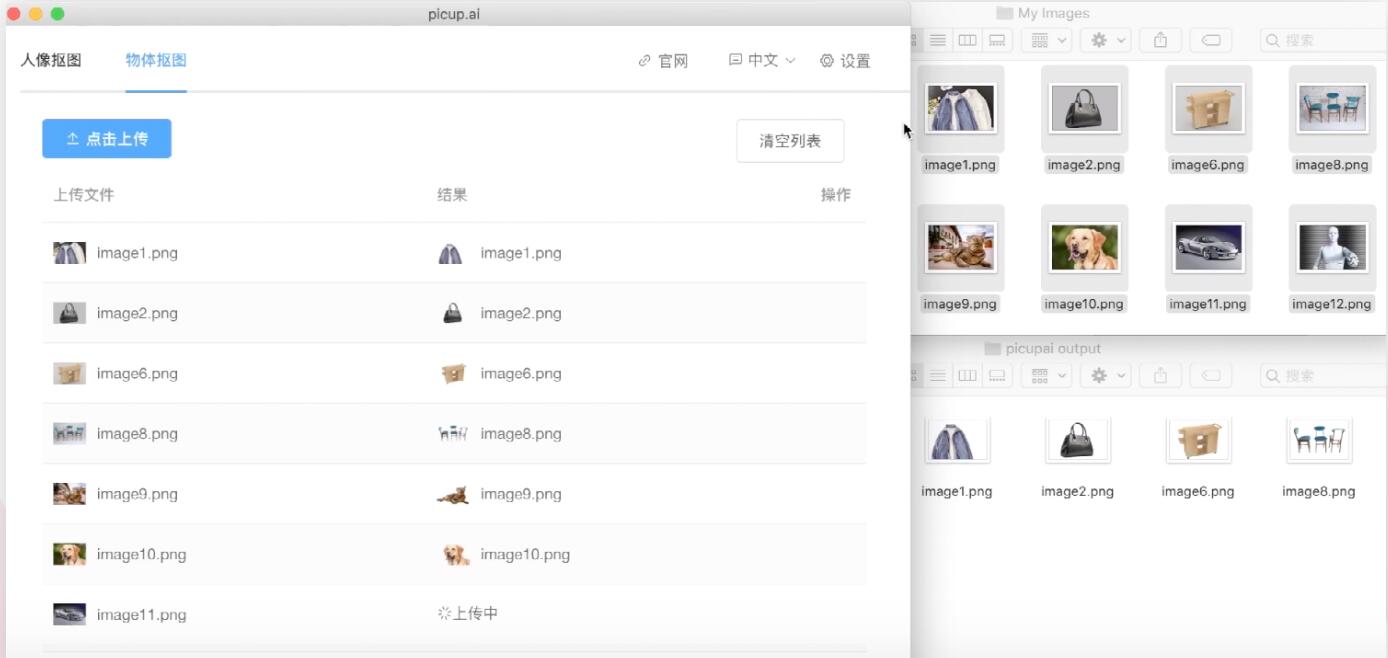Expand the 中文 language dropdown
Viewport: 1388px width, 658px height.
(762, 61)
